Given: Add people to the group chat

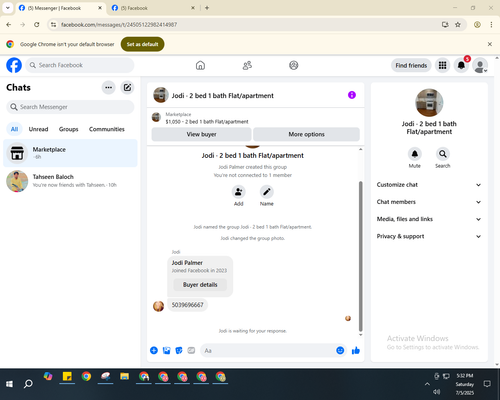Looking at the screenshot, I should (238, 192).
